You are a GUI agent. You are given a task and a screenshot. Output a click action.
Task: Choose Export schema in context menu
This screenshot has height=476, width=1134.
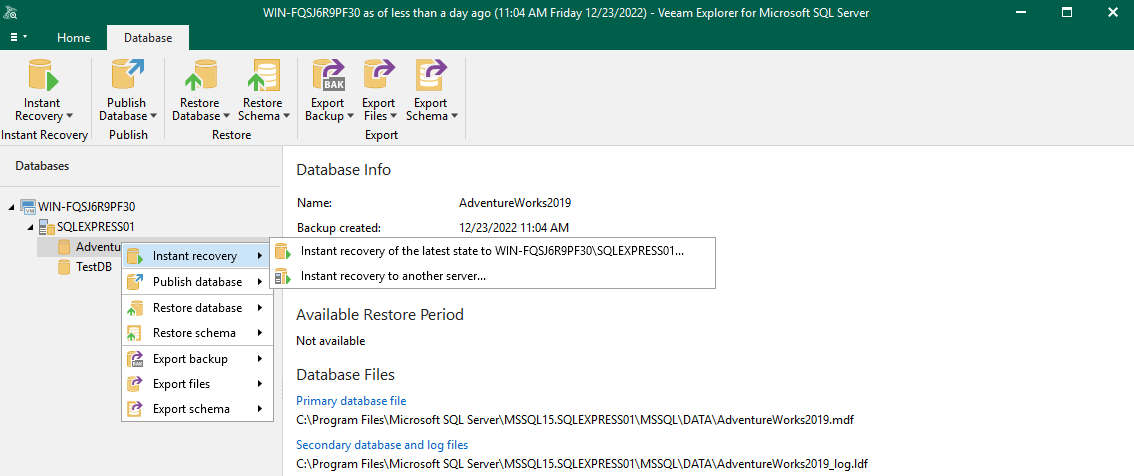tap(197, 409)
